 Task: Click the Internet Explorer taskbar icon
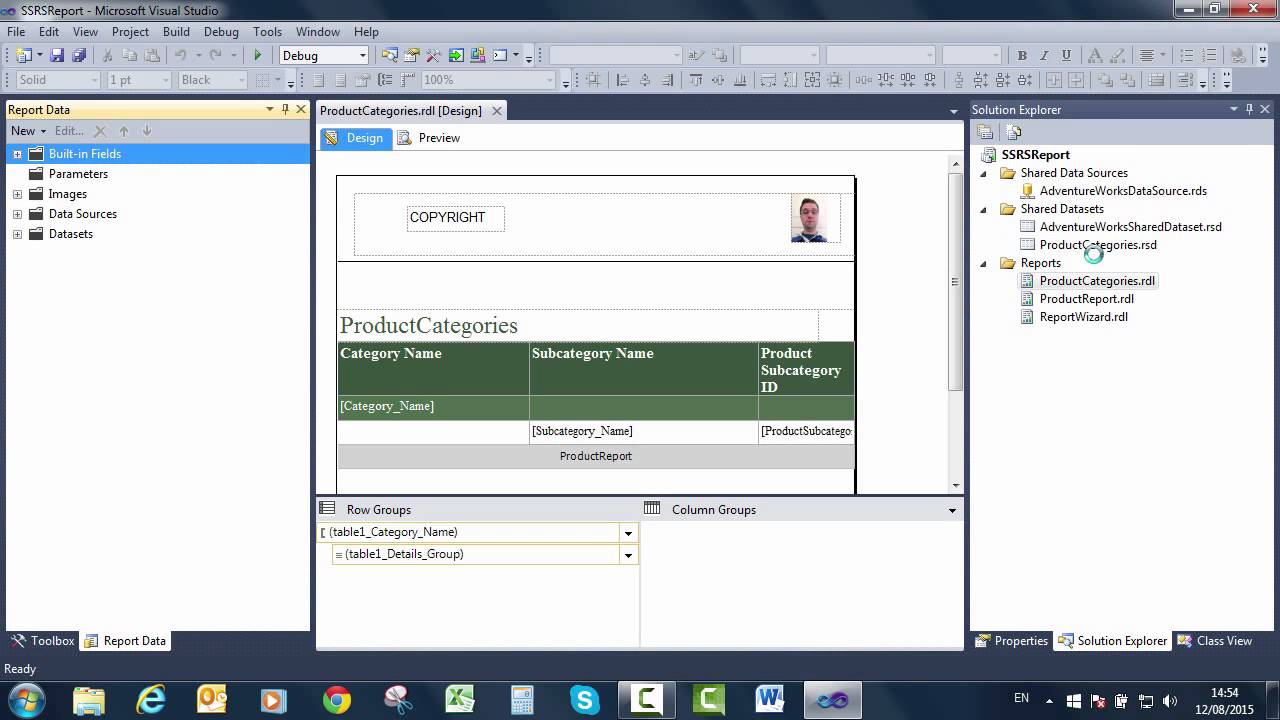[x=150, y=699]
